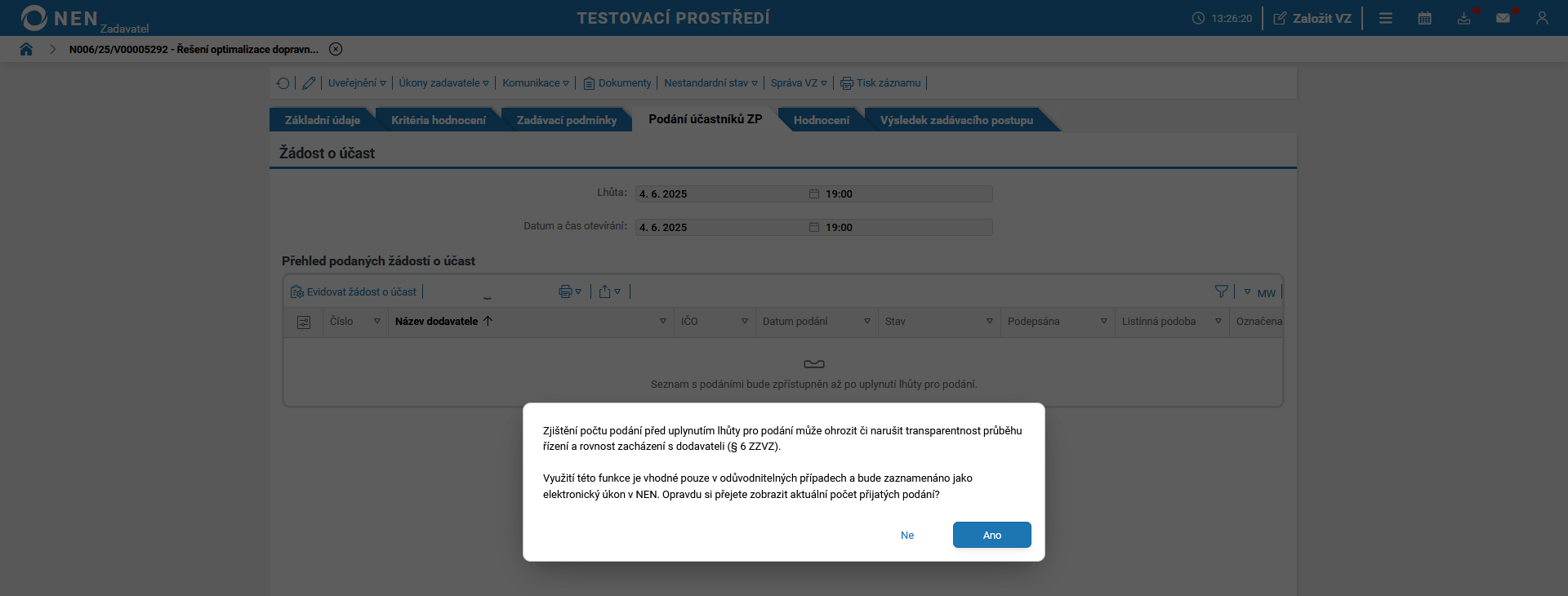Click the revision history icon on the toolbar
The image size is (1568, 596).
tap(283, 82)
